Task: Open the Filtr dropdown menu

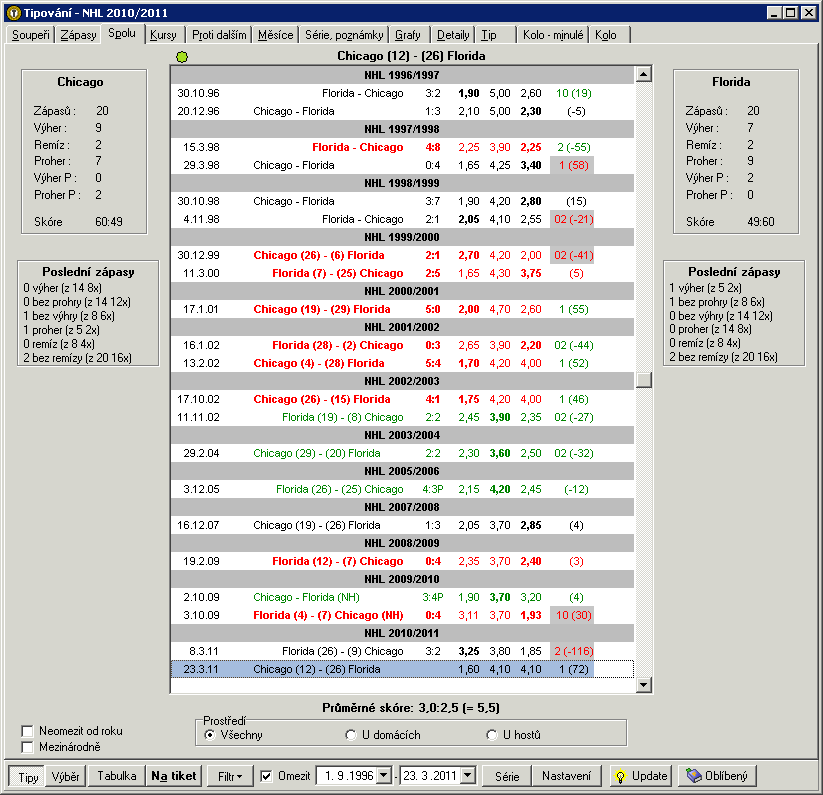Action: [x=230, y=776]
